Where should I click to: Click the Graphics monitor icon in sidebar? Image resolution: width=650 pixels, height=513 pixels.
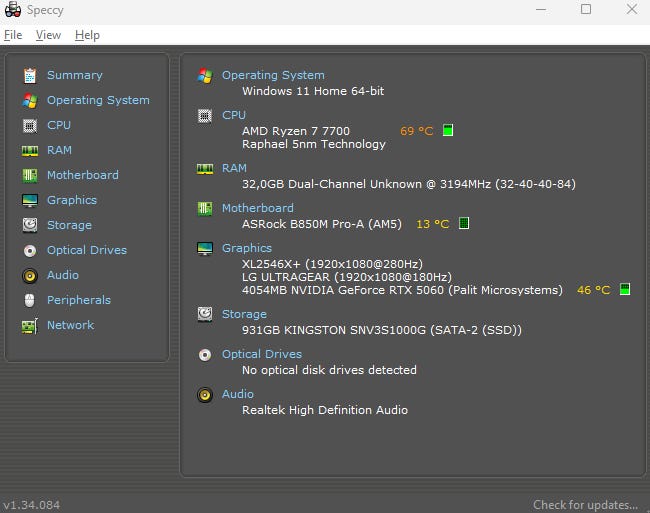[30, 201]
